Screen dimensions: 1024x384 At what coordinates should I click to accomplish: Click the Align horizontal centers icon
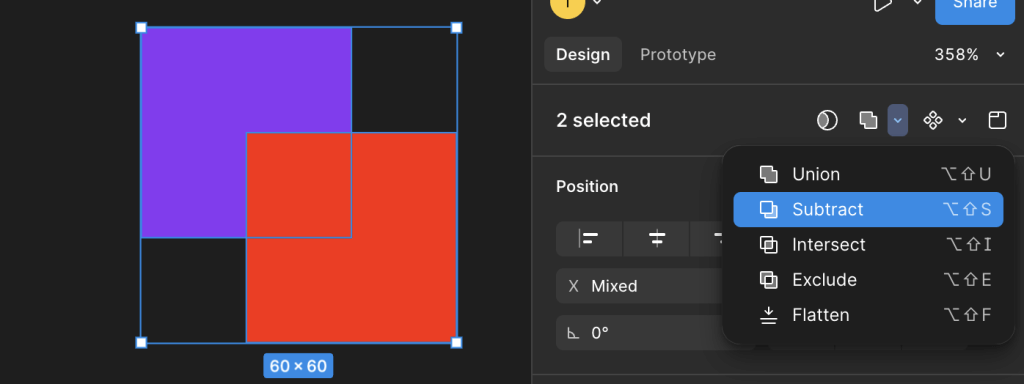[657, 239]
